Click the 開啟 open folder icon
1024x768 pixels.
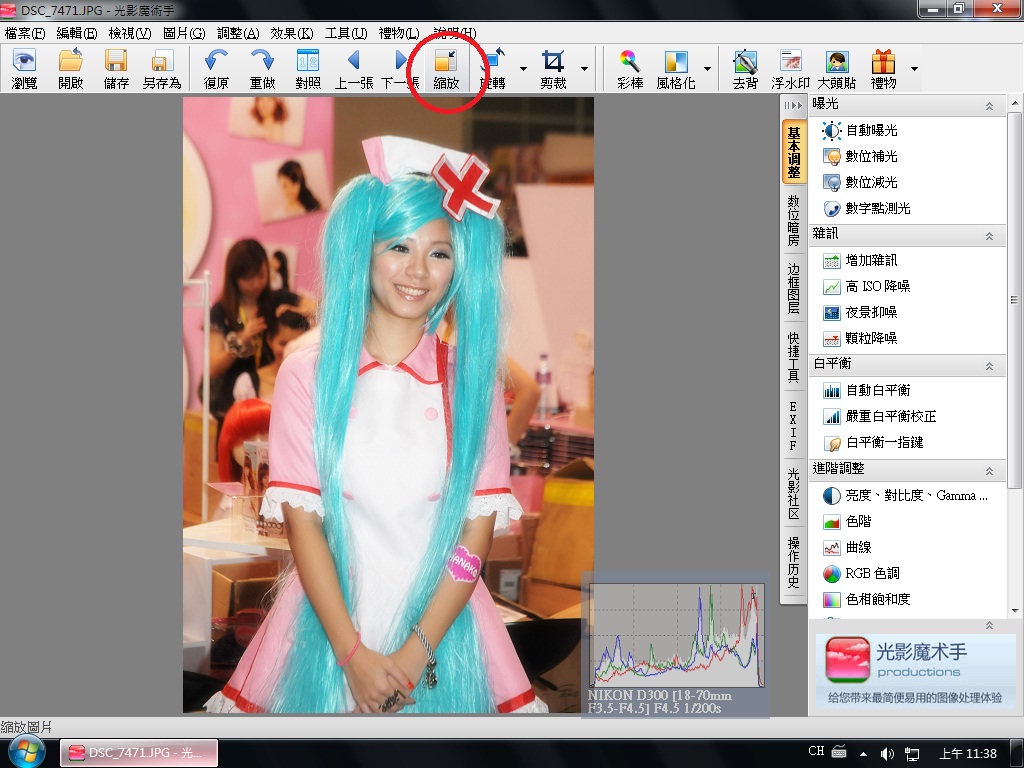[71, 69]
